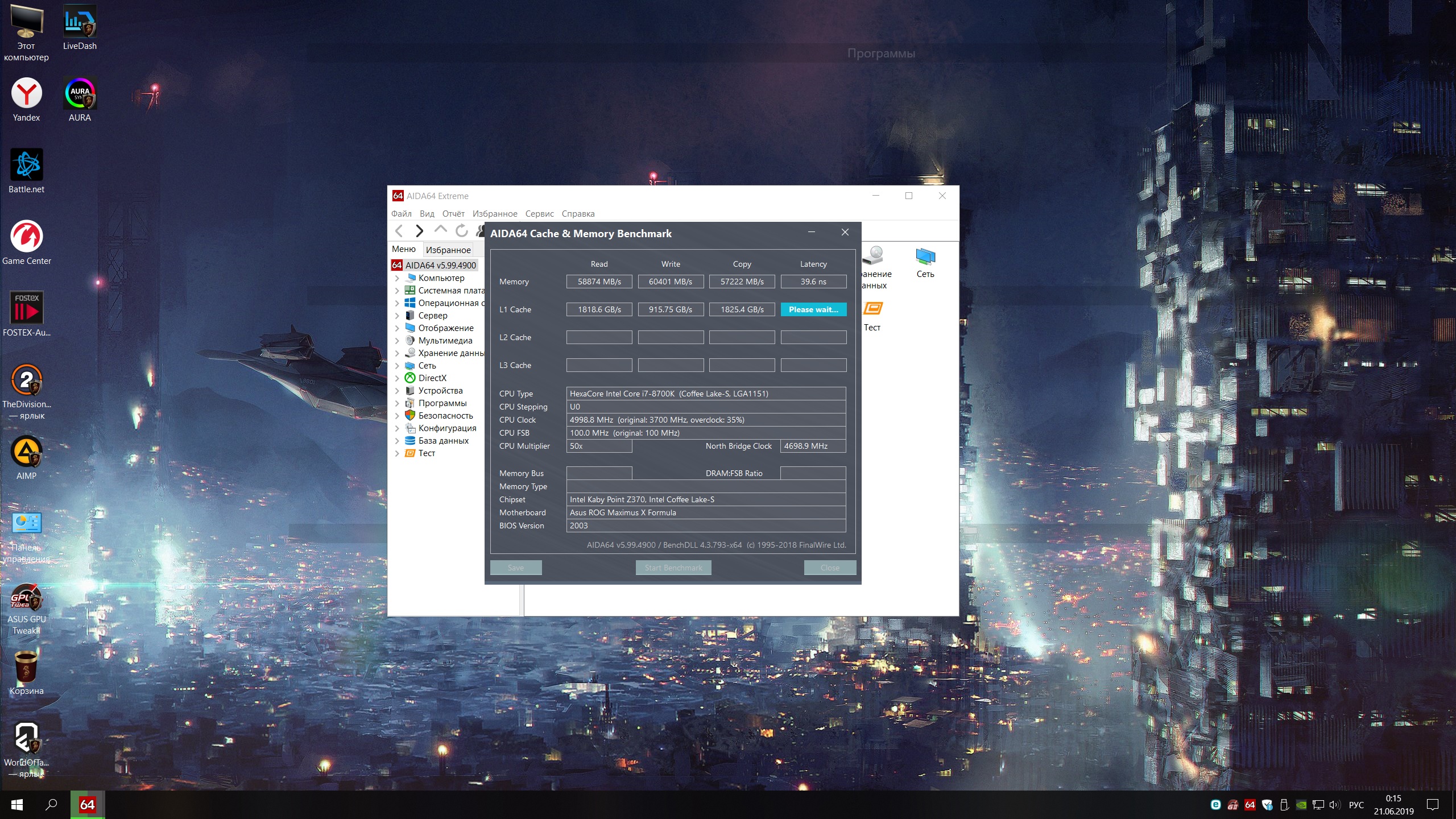
Task: Expand the DirectX tree node
Action: tap(397, 378)
